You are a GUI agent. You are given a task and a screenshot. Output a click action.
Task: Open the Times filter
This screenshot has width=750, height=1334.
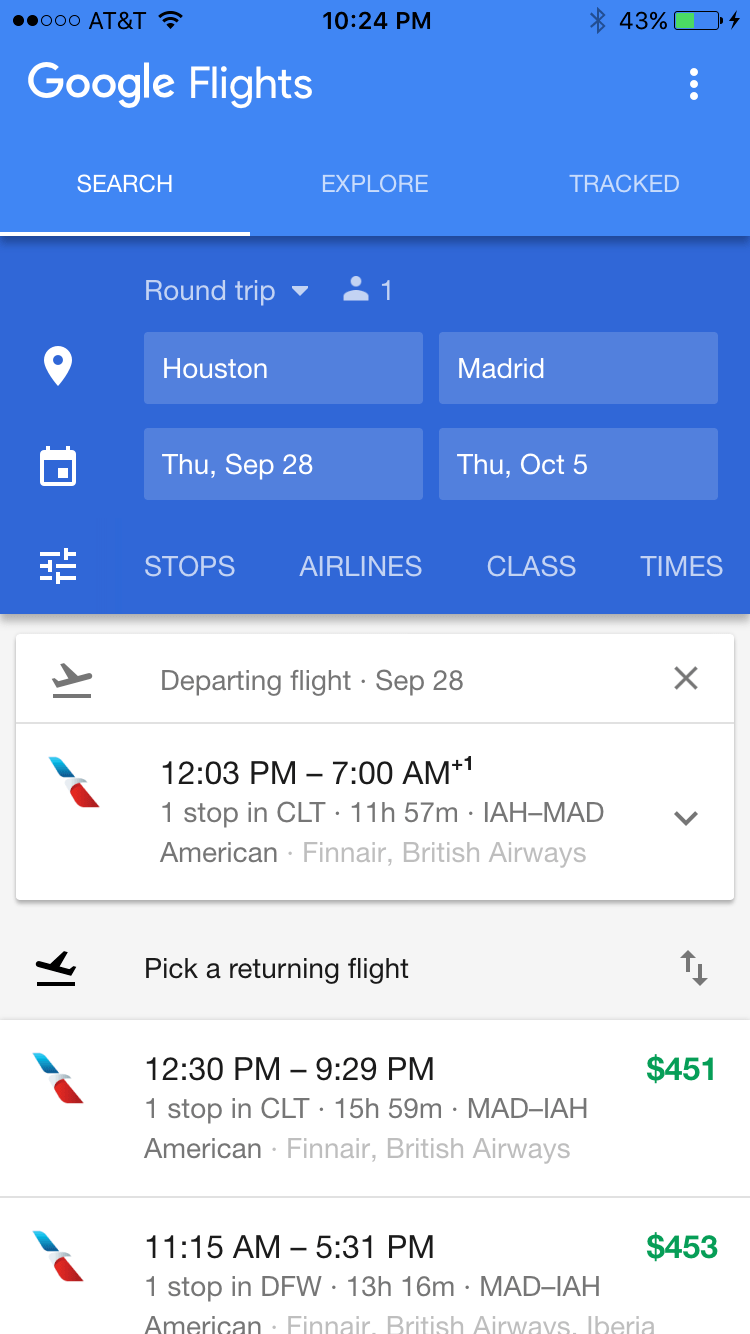(x=682, y=566)
